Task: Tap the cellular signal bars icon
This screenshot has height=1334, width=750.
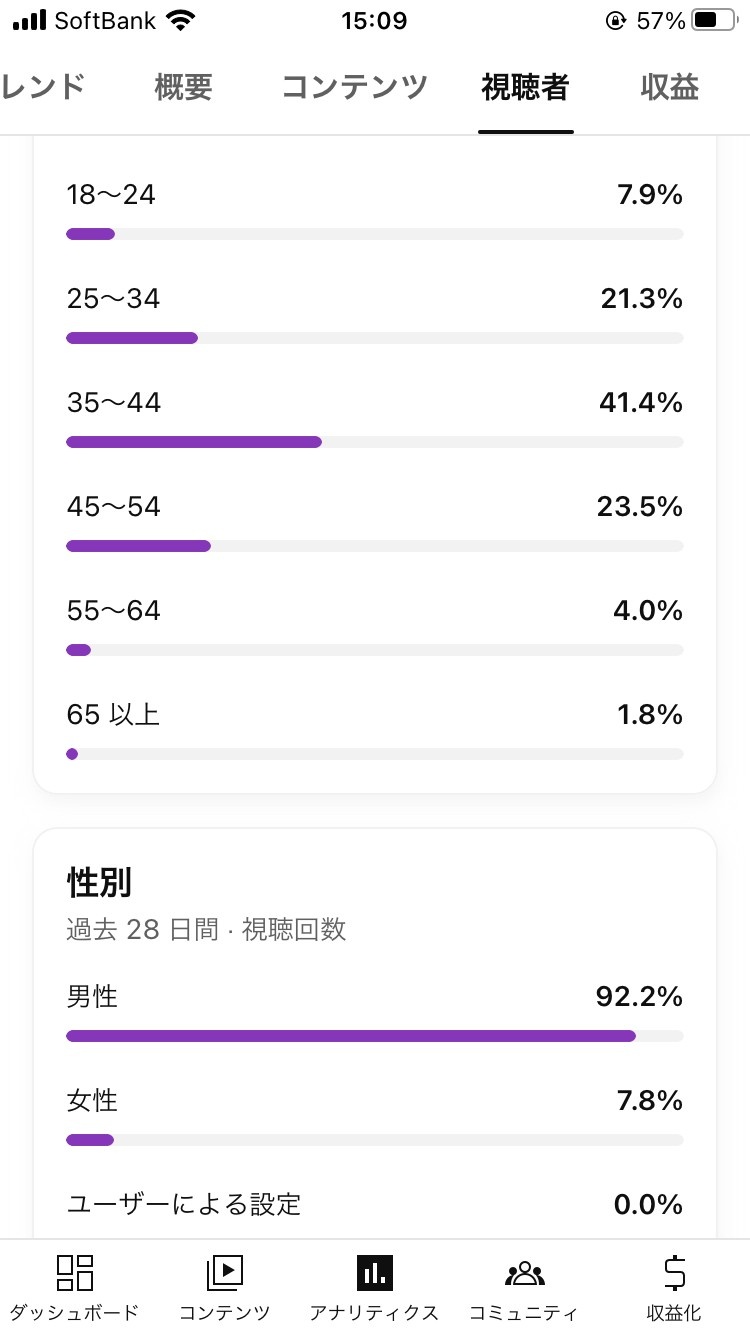Action: click(30, 21)
